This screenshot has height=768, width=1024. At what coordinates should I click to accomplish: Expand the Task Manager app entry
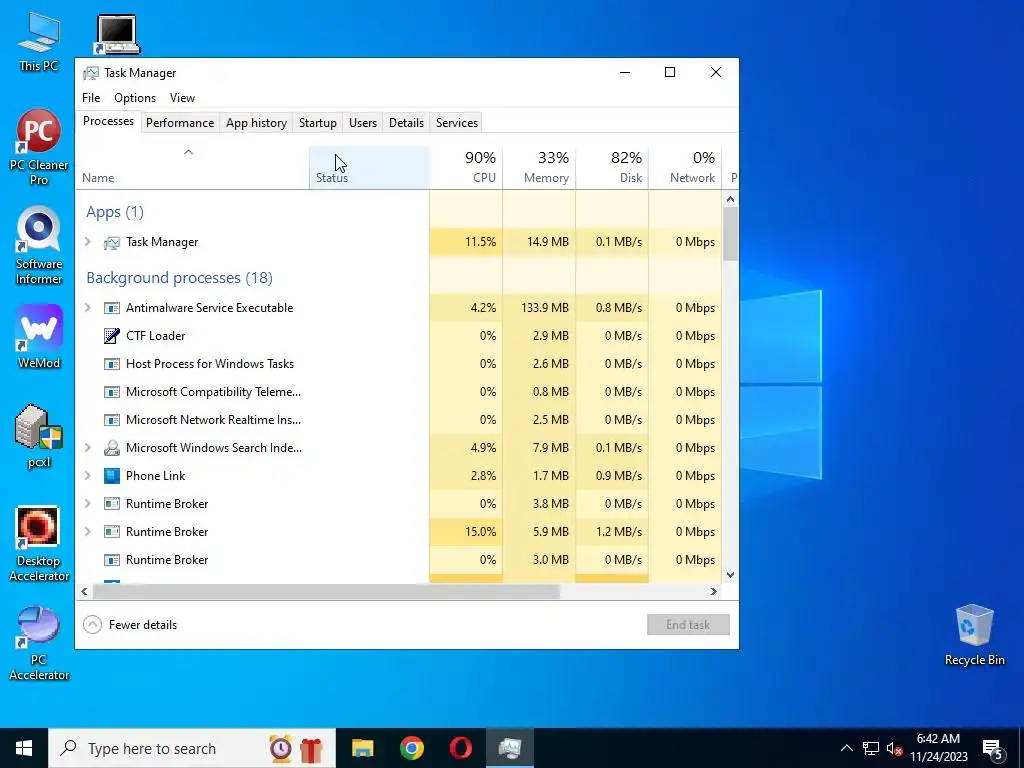pyautogui.click(x=88, y=242)
